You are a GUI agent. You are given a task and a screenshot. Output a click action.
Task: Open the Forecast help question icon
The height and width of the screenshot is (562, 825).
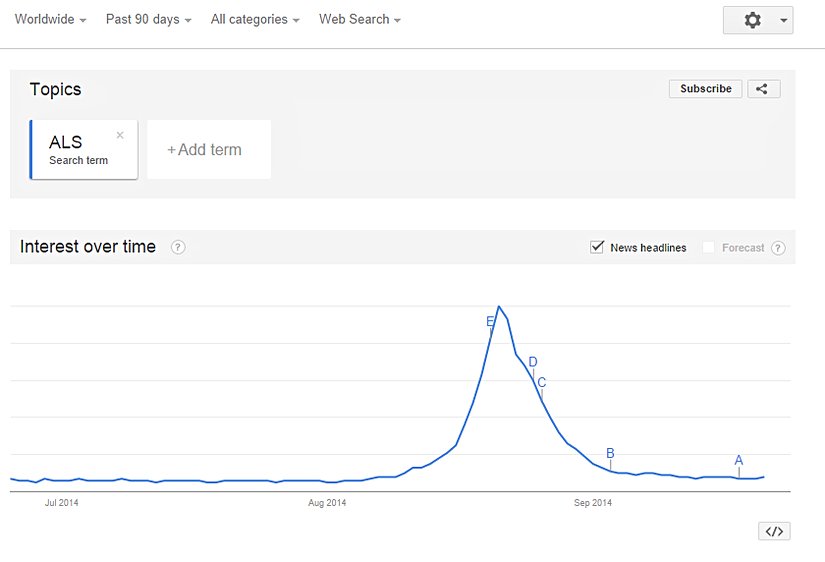(778, 248)
